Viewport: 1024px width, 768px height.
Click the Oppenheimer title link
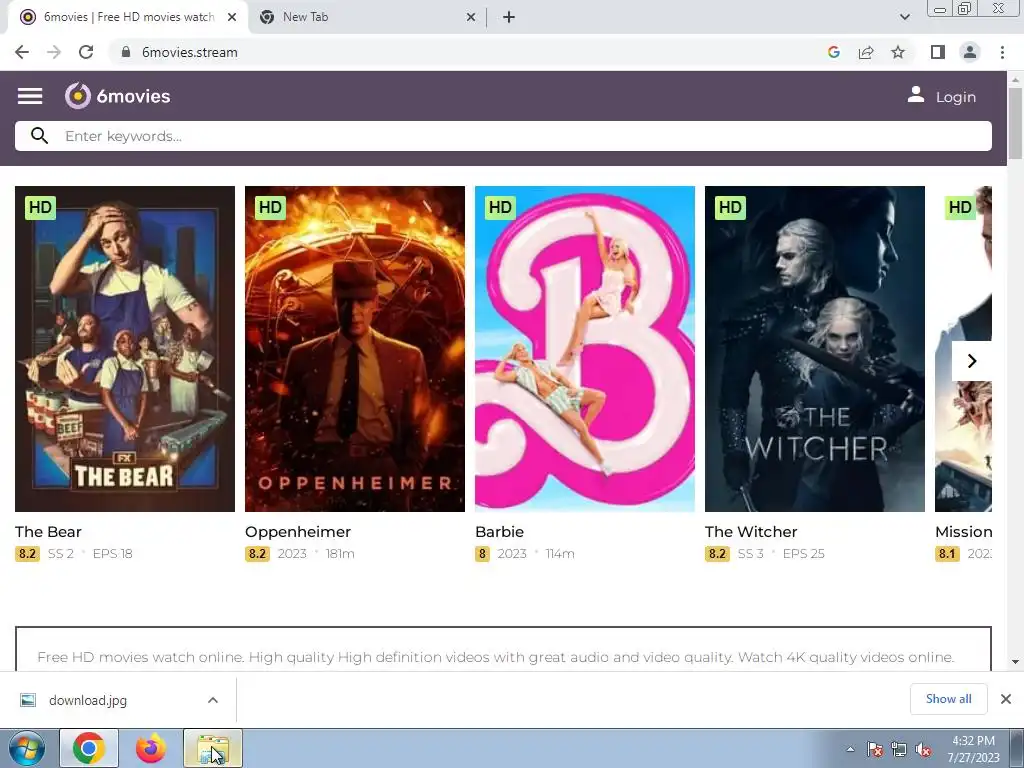[298, 532]
